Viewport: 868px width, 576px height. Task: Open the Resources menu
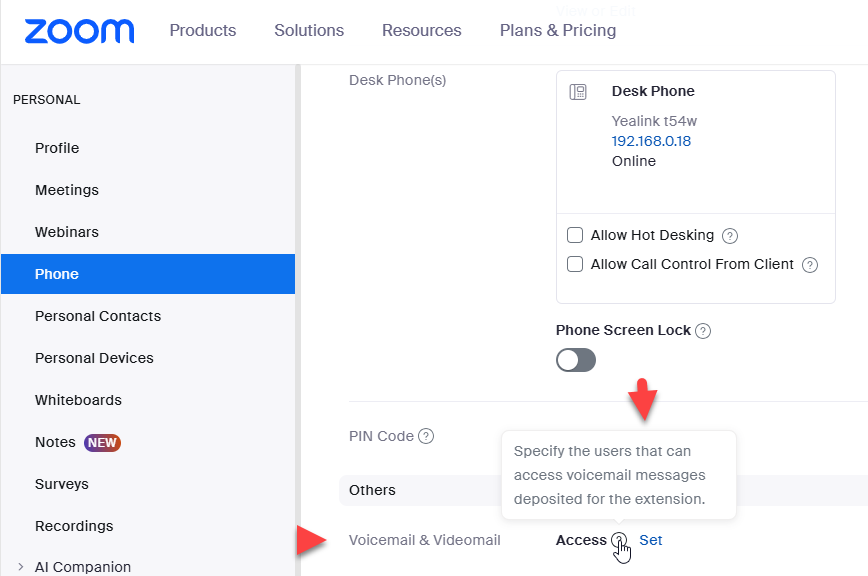point(422,30)
